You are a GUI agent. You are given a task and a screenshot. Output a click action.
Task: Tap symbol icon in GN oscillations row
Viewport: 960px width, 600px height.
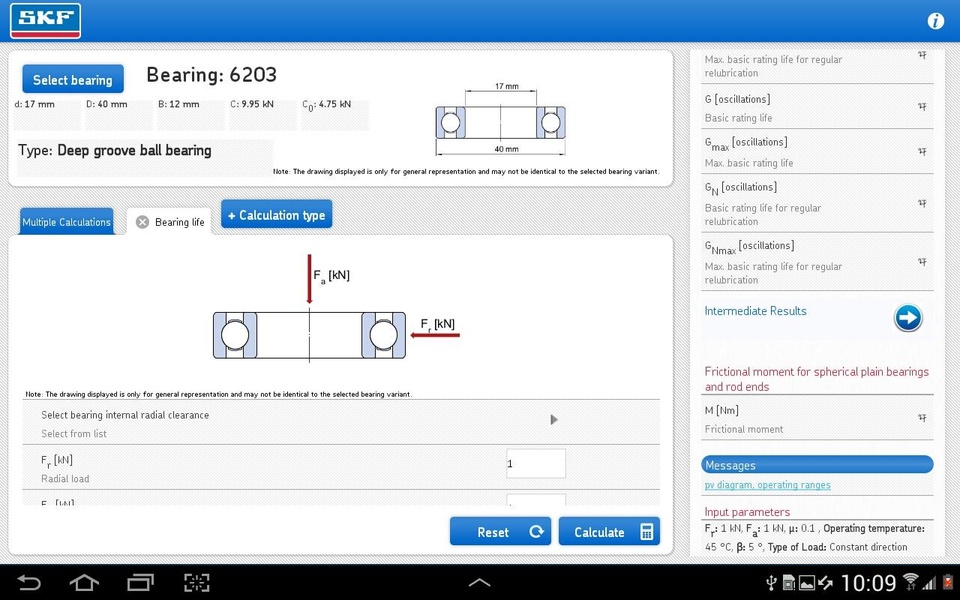[x=922, y=203]
